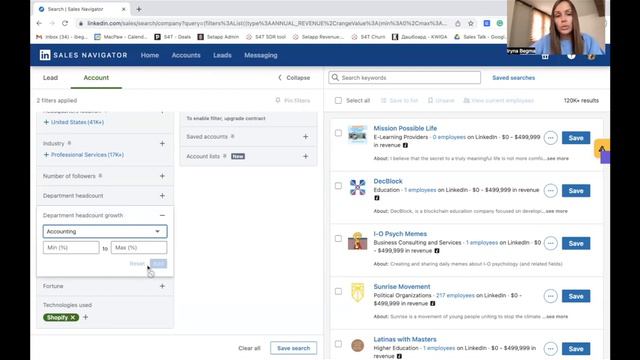Open the Mission Possible Life company logo
This screenshot has width=640, height=360.
click(357, 135)
